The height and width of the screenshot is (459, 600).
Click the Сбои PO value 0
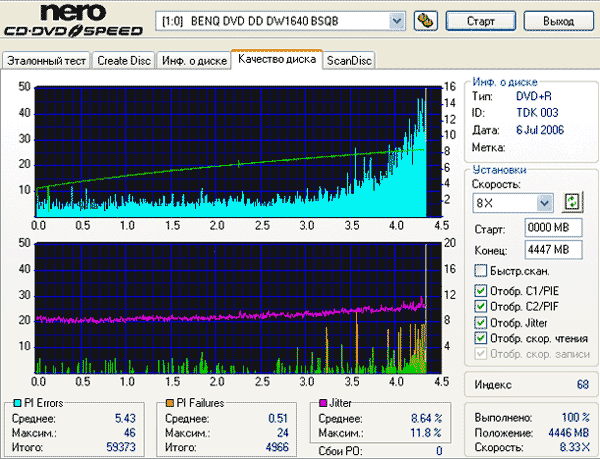(439, 451)
